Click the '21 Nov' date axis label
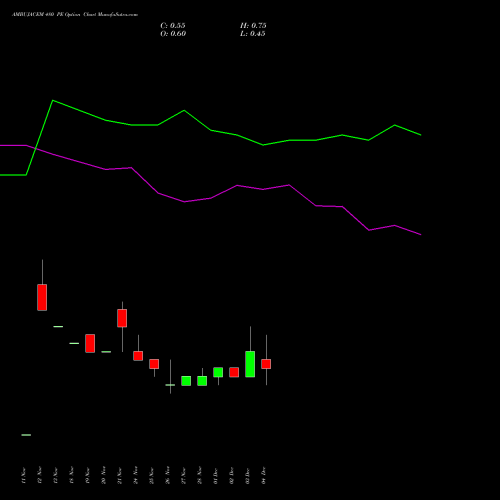This screenshot has width=500, height=500. point(120,475)
